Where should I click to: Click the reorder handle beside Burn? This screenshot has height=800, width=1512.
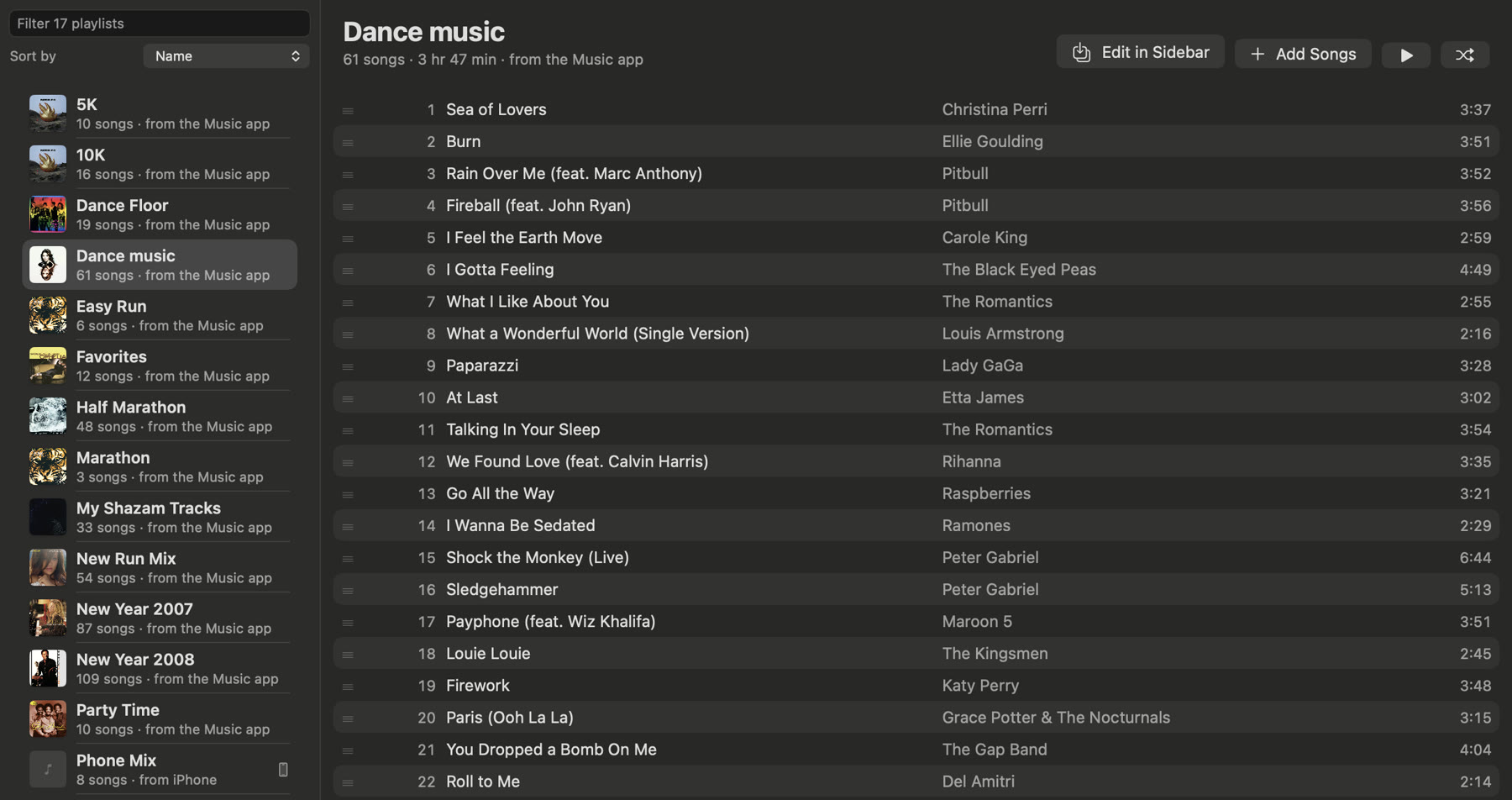pyautogui.click(x=348, y=143)
